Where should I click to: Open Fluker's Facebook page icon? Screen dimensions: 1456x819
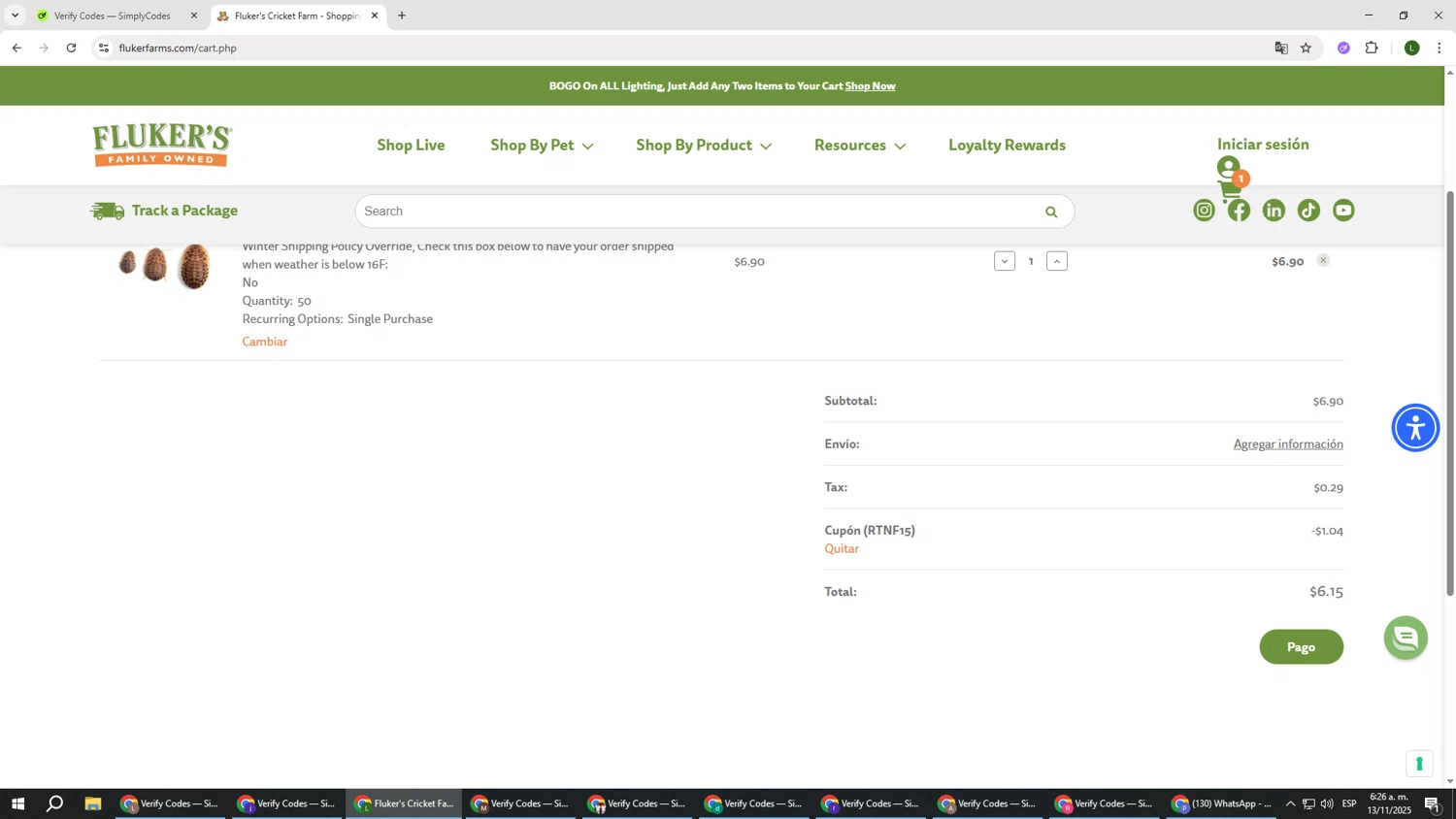tap(1239, 211)
